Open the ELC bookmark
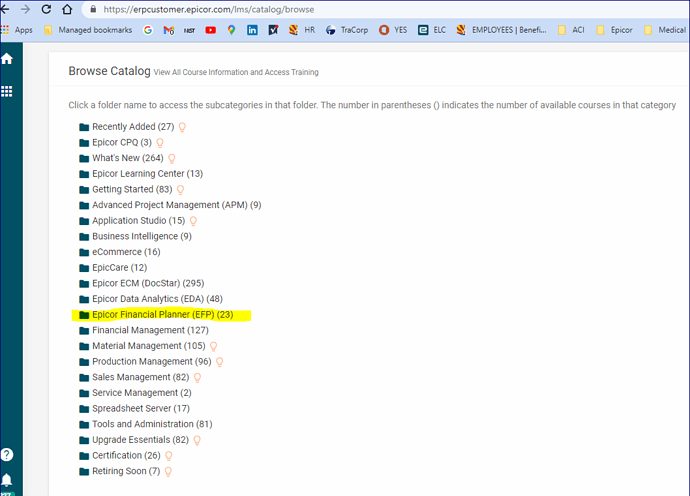The image size is (690, 496). (432, 30)
